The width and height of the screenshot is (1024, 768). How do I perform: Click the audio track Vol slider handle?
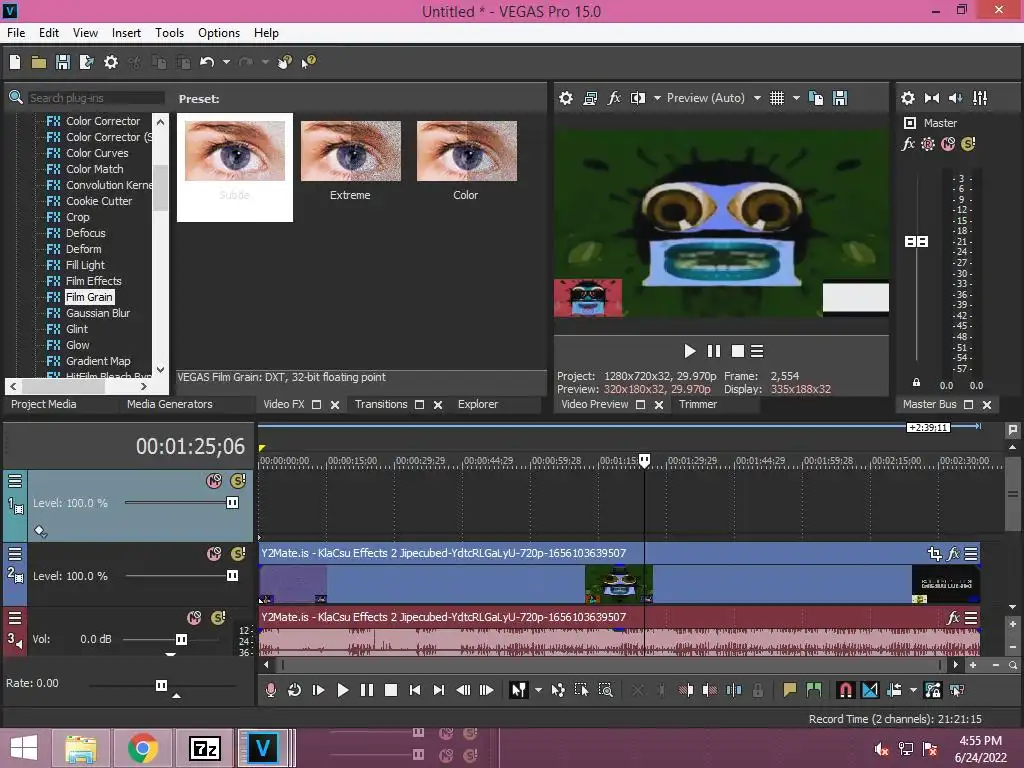182,639
